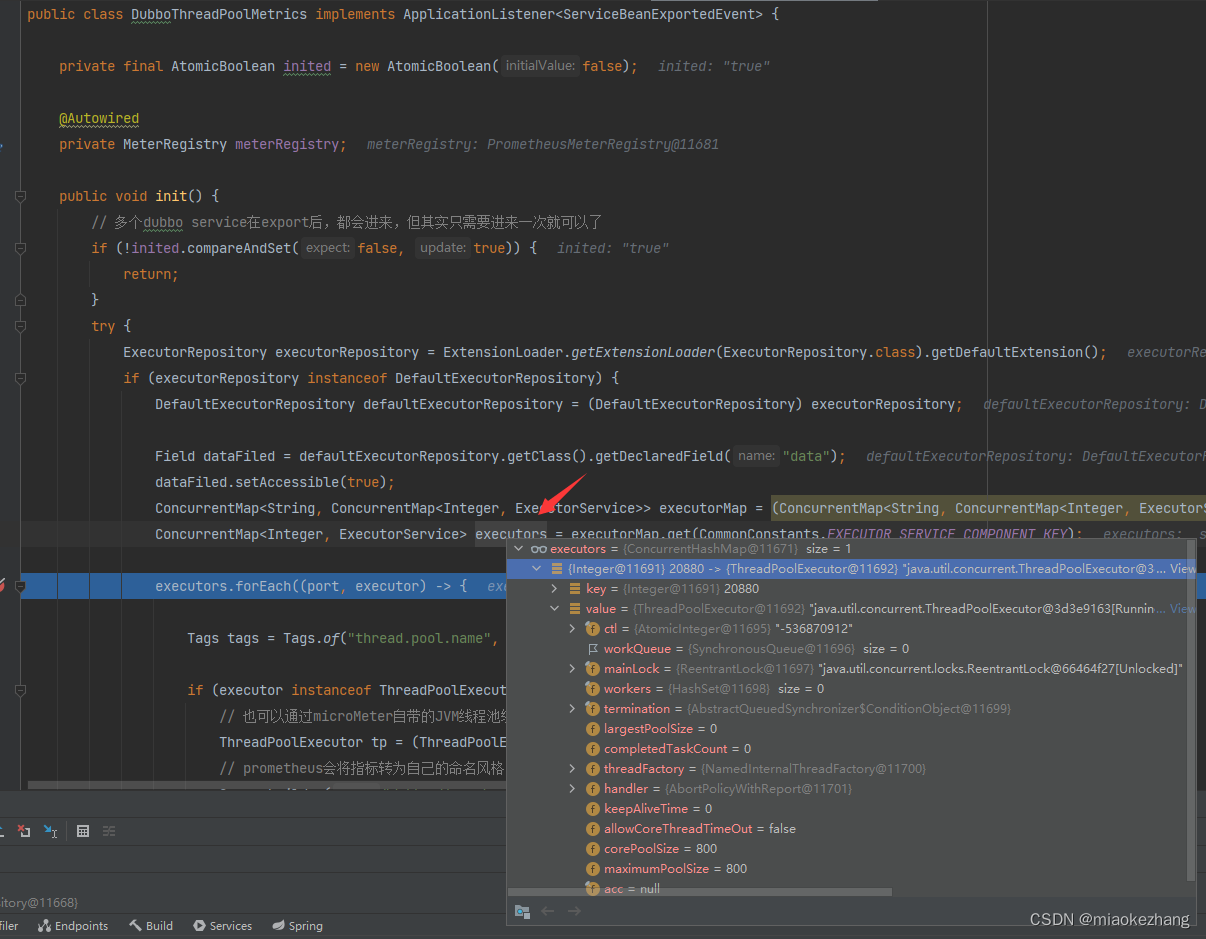Image resolution: width=1206 pixels, height=939 pixels.
Task: Click the map entry icon beside key
Action: [x=575, y=589]
